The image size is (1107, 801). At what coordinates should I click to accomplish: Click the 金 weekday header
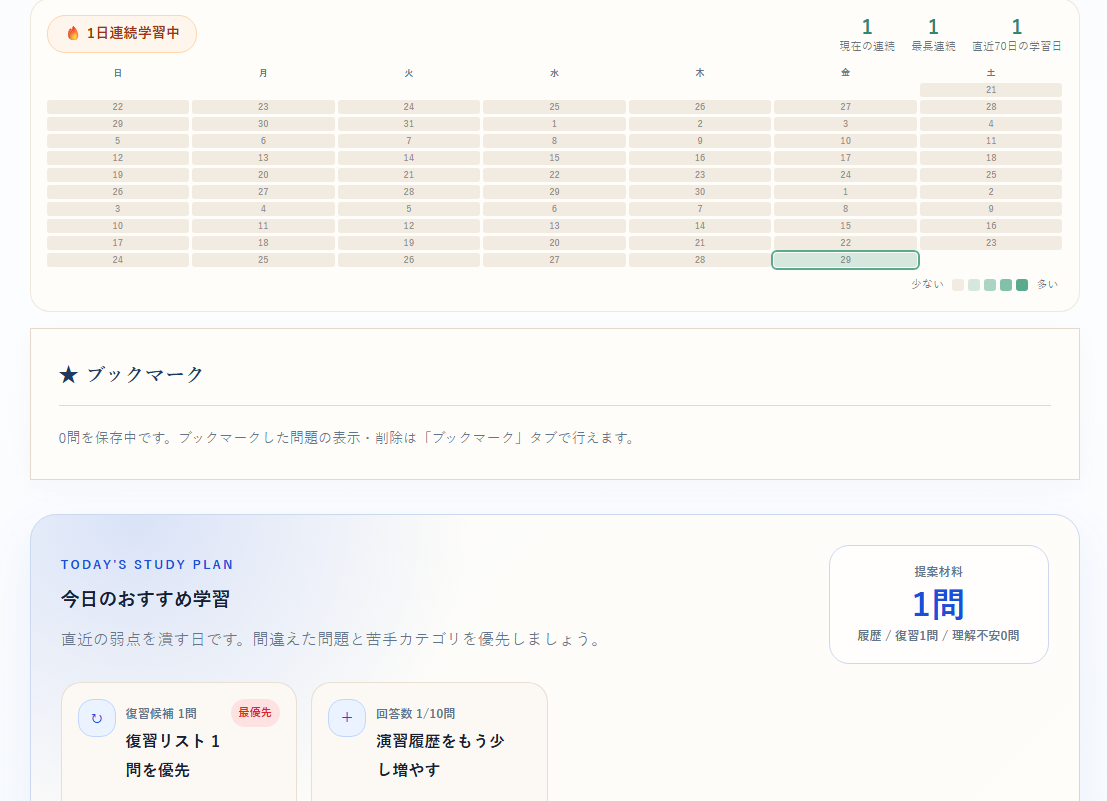pos(845,73)
